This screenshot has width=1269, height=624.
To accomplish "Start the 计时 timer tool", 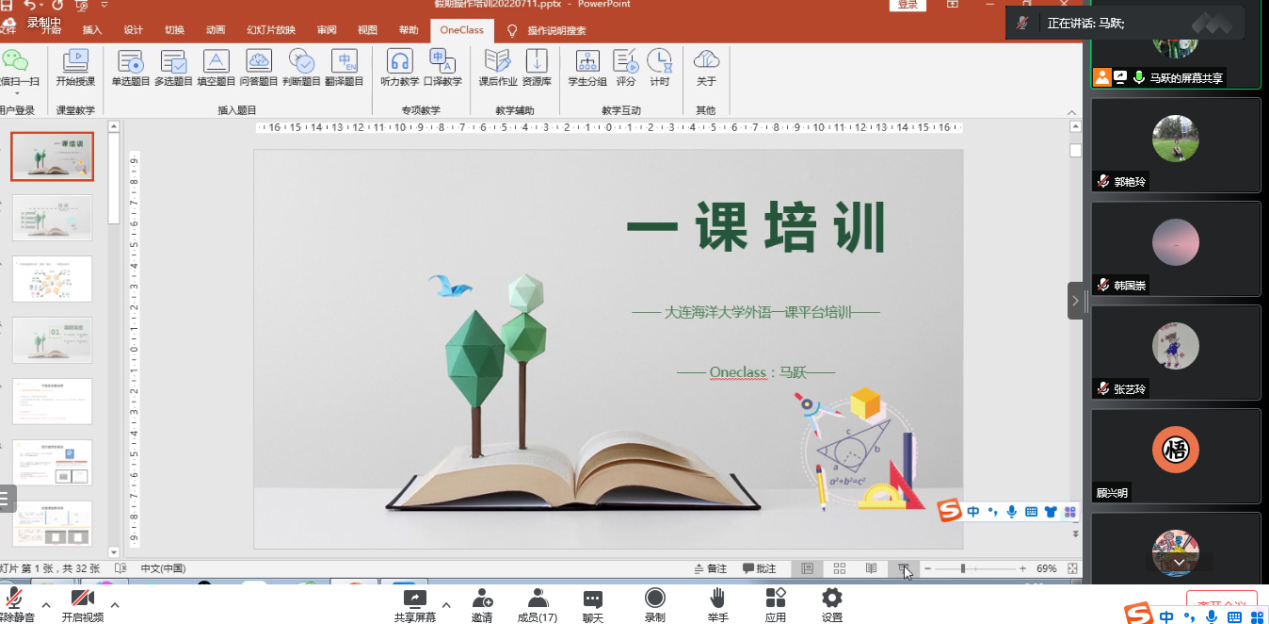I will pyautogui.click(x=659, y=66).
